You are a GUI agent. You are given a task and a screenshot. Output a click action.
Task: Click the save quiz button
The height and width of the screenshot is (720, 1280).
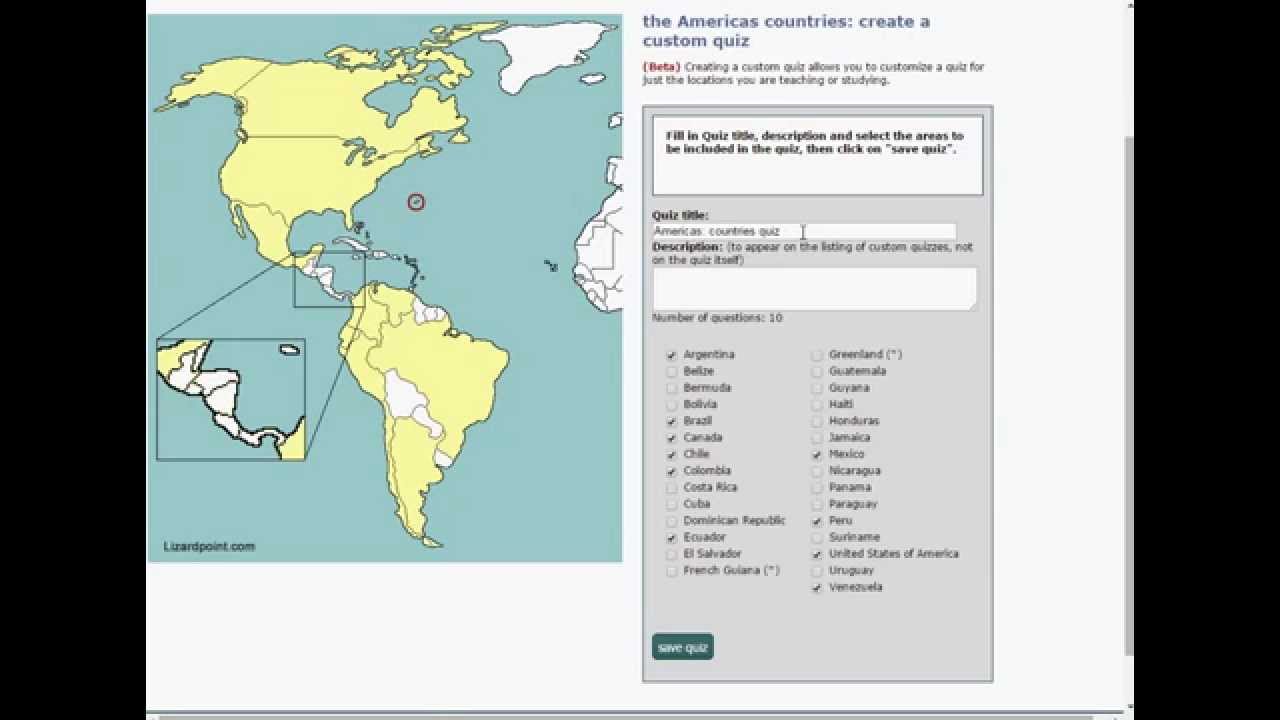683,647
